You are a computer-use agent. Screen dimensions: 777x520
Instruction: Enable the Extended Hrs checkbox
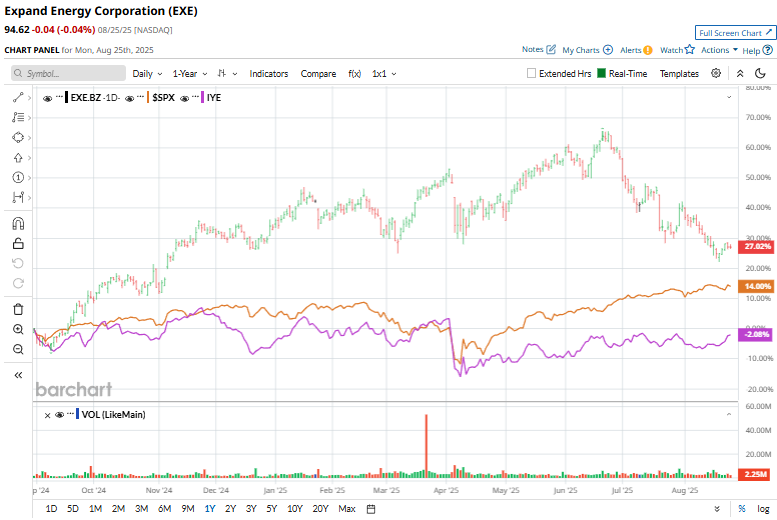pos(531,73)
